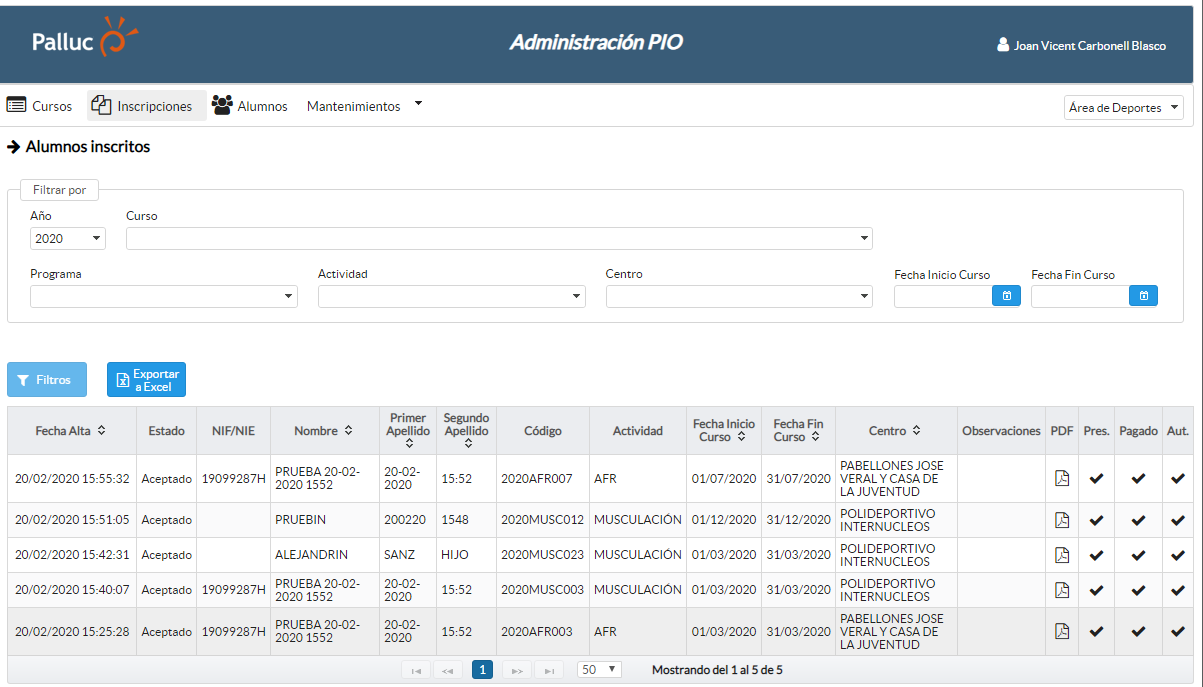The width and height of the screenshot is (1203, 687).
Task: Open the Año dropdown showing 2020
Action: (68, 239)
